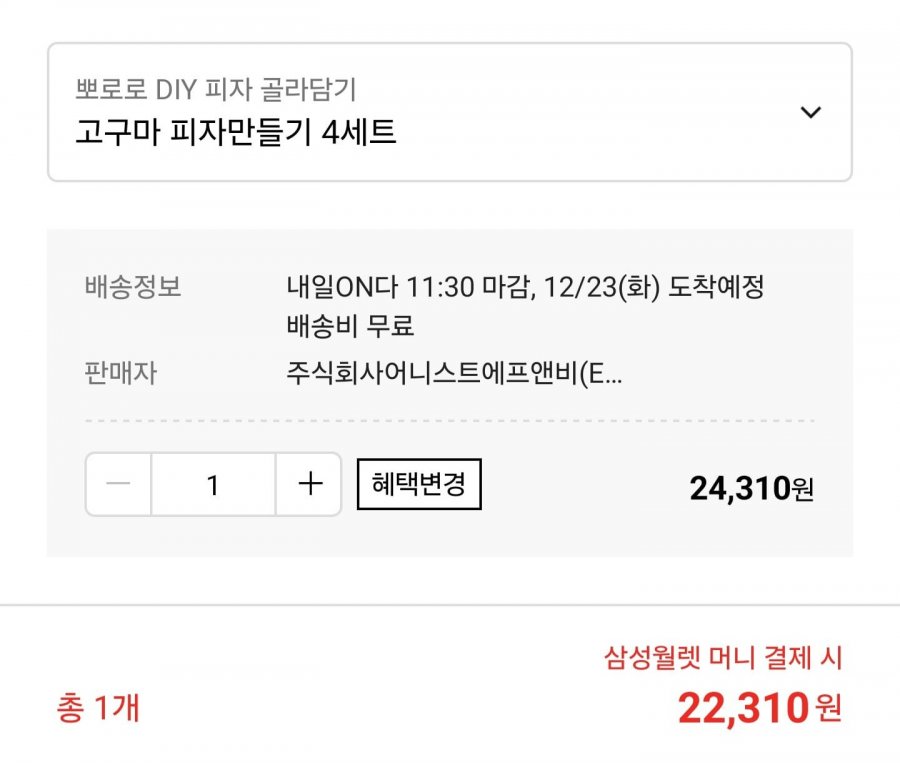This screenshot has height=763, width=900.
Task: Click the 판매자 label
Action: point(121,374)
